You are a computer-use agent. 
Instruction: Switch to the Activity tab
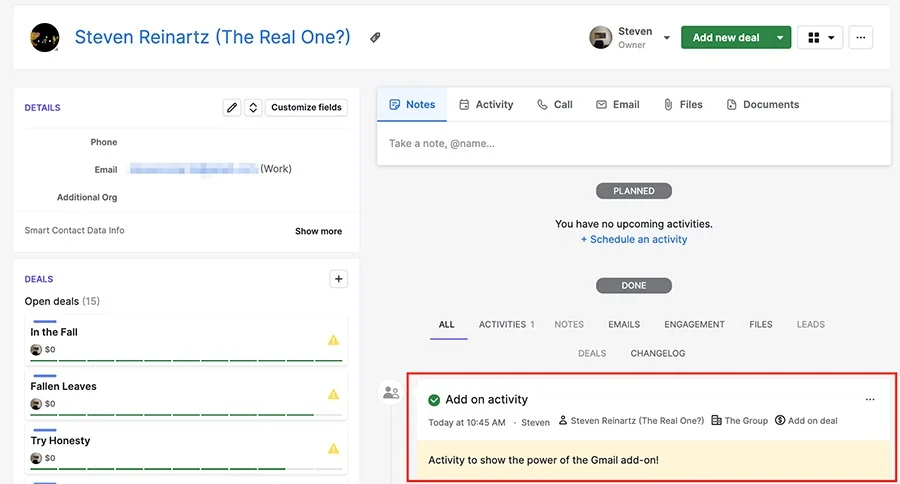(x=486, y=104)
